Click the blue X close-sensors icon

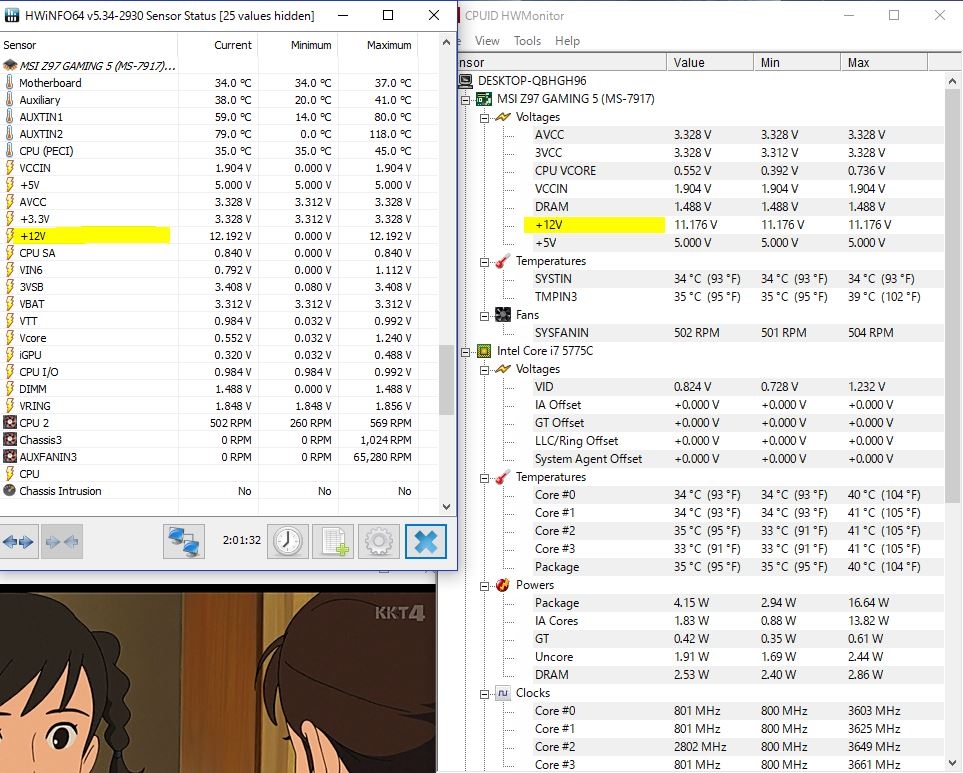[x=425, y=541]
